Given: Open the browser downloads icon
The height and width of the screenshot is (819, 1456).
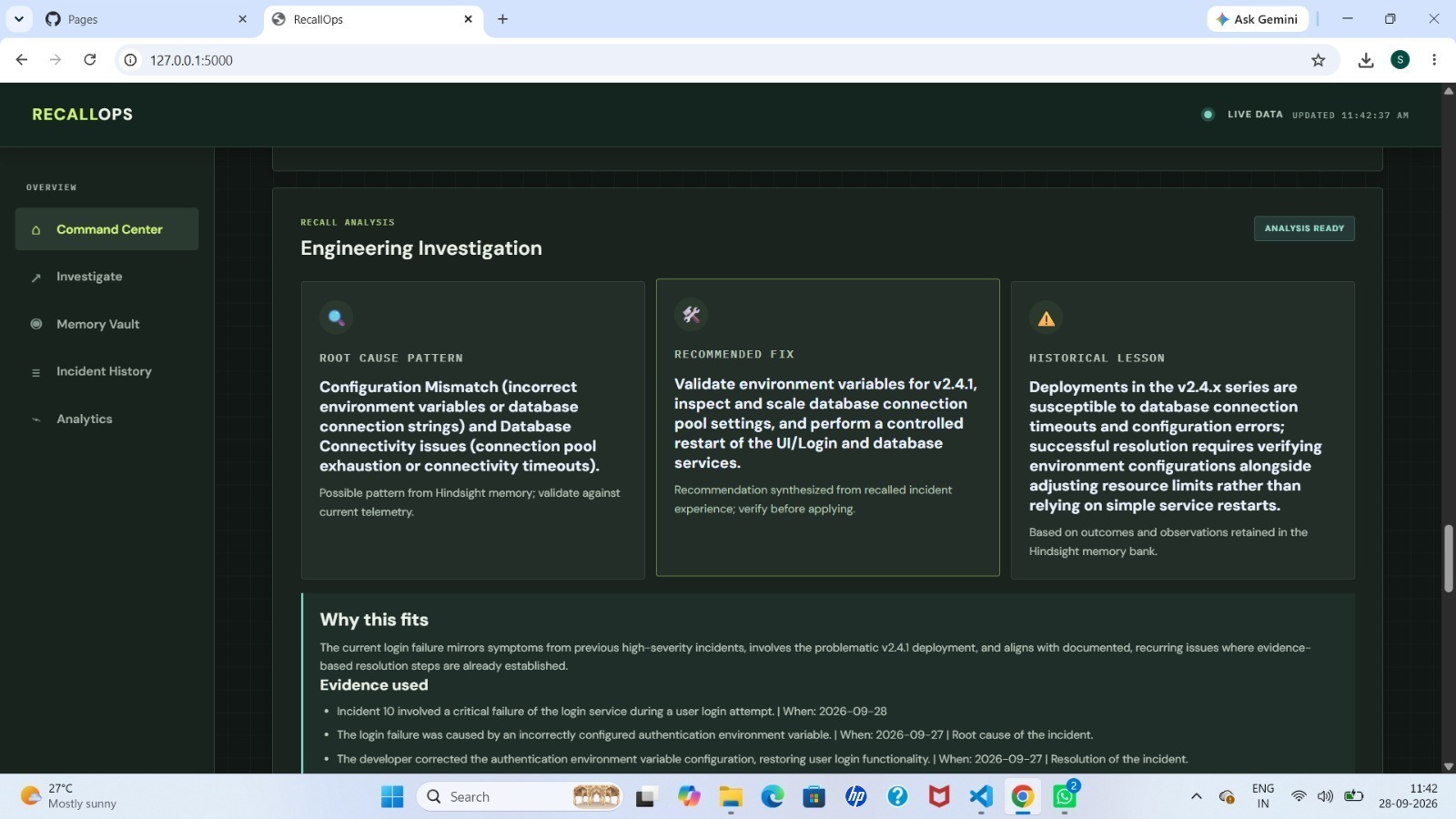Looking at the screenshot, I should click(1366, 60).
